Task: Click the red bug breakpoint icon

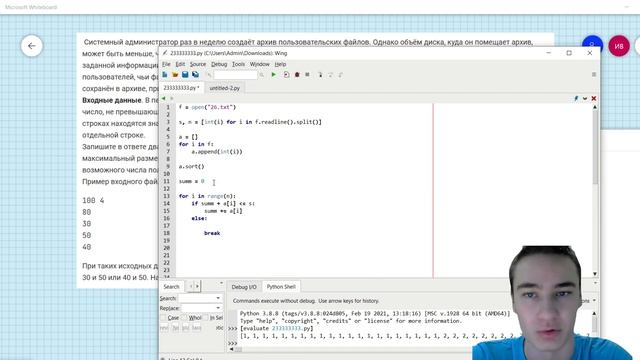Action: click(297, 75)
